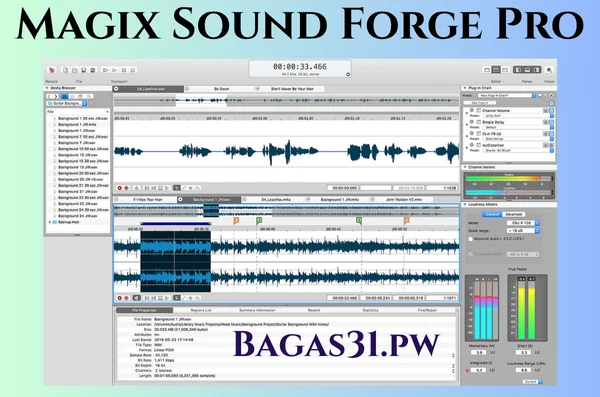Select stacked editor layout icon
This screenshot has height=397, width=600.
click(496, 70)
